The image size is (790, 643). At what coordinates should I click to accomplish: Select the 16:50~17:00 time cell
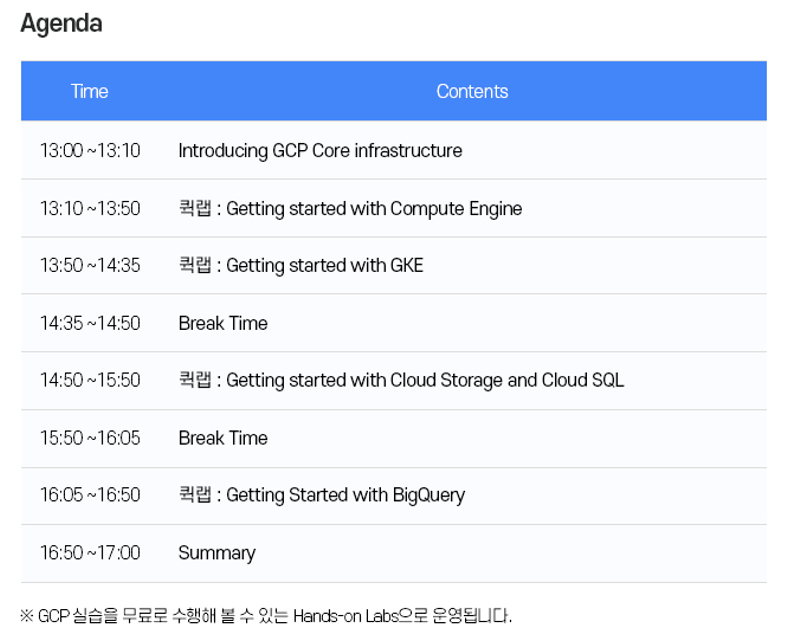(90, 553)
